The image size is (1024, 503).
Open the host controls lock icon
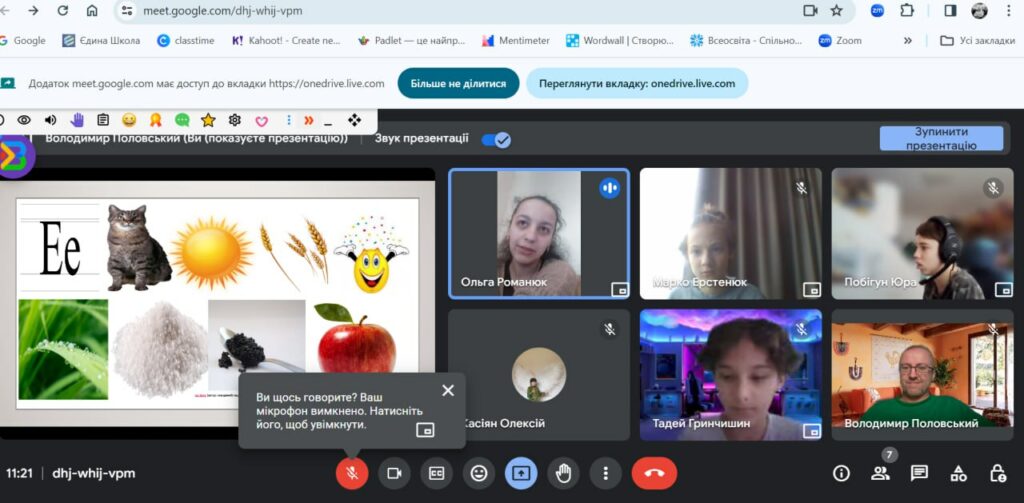997,473
